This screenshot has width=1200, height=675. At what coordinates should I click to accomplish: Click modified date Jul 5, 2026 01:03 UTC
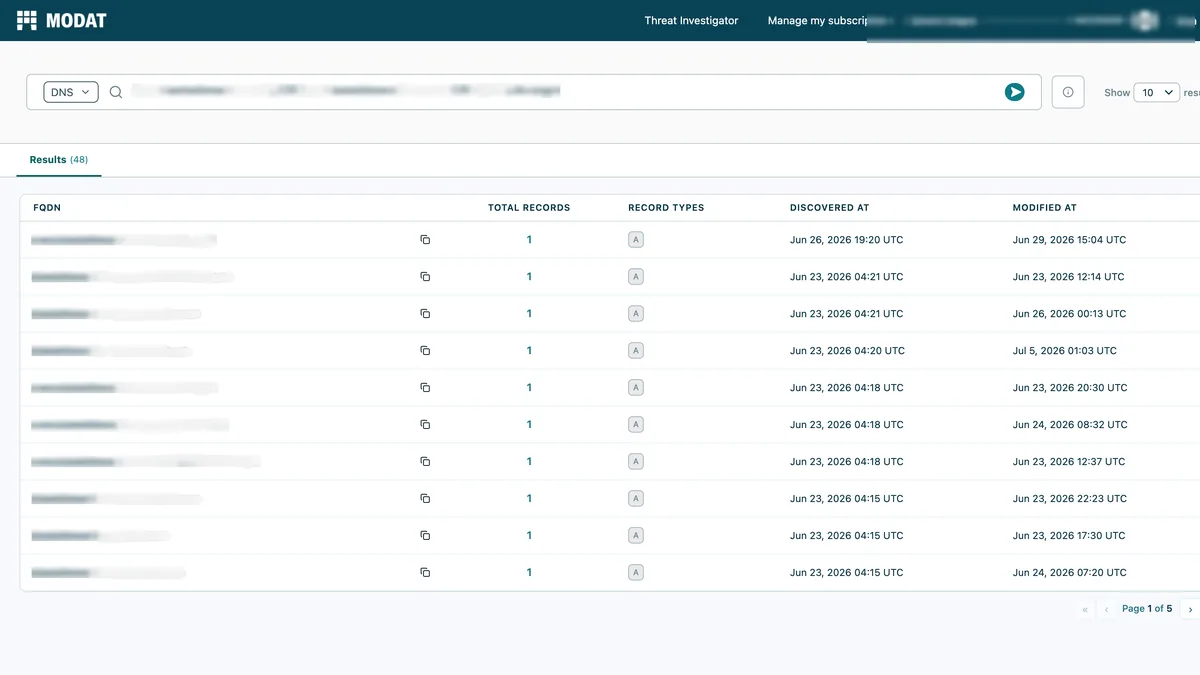(1065, 351)
